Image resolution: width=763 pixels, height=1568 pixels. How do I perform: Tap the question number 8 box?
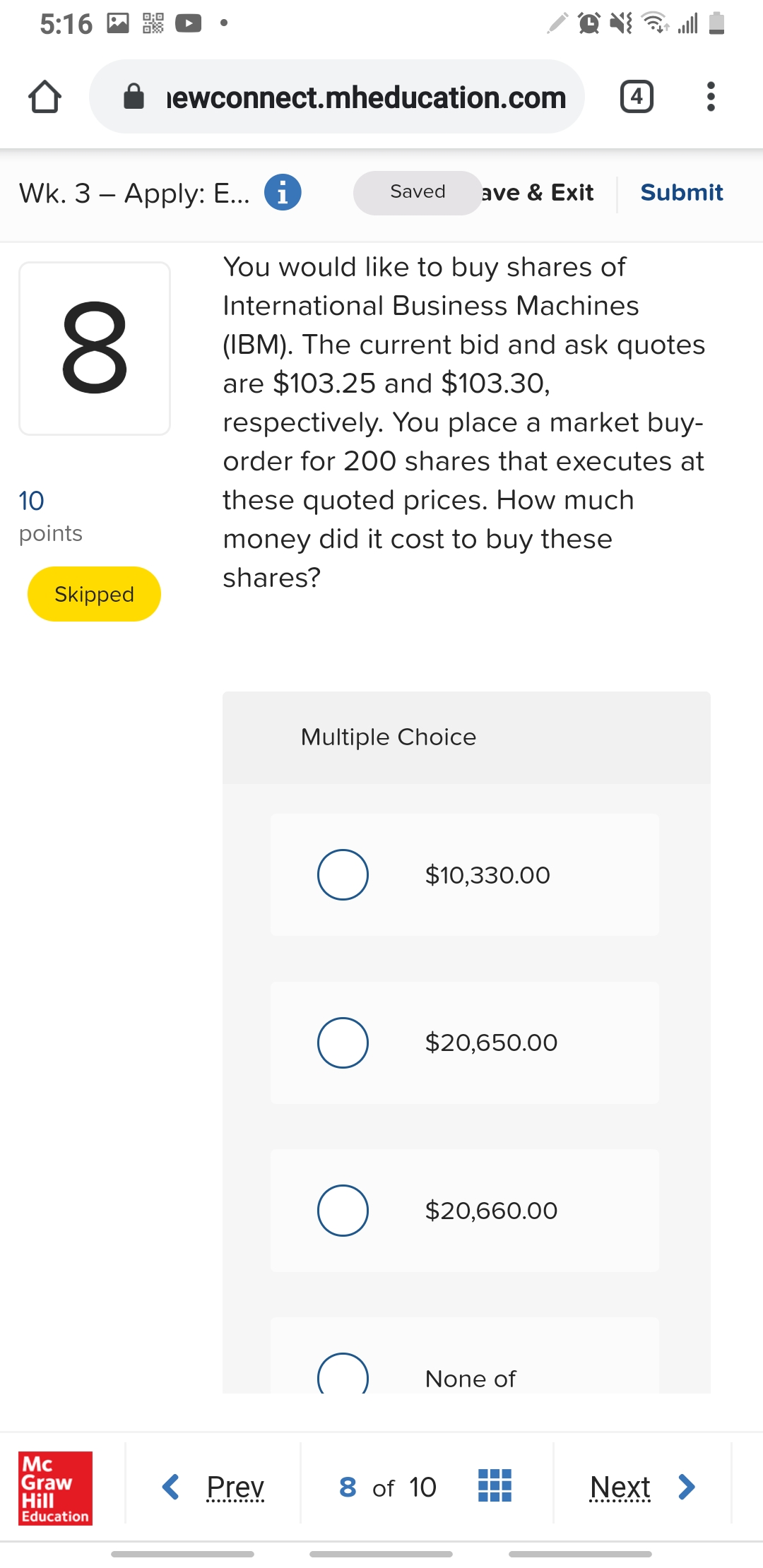point(95,348)
